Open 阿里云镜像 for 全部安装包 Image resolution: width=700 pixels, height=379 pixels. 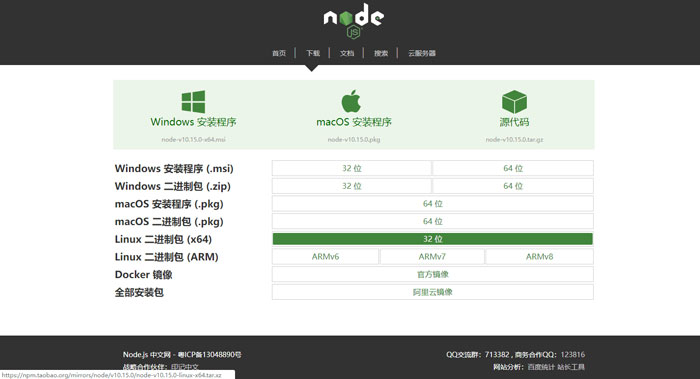433,292
